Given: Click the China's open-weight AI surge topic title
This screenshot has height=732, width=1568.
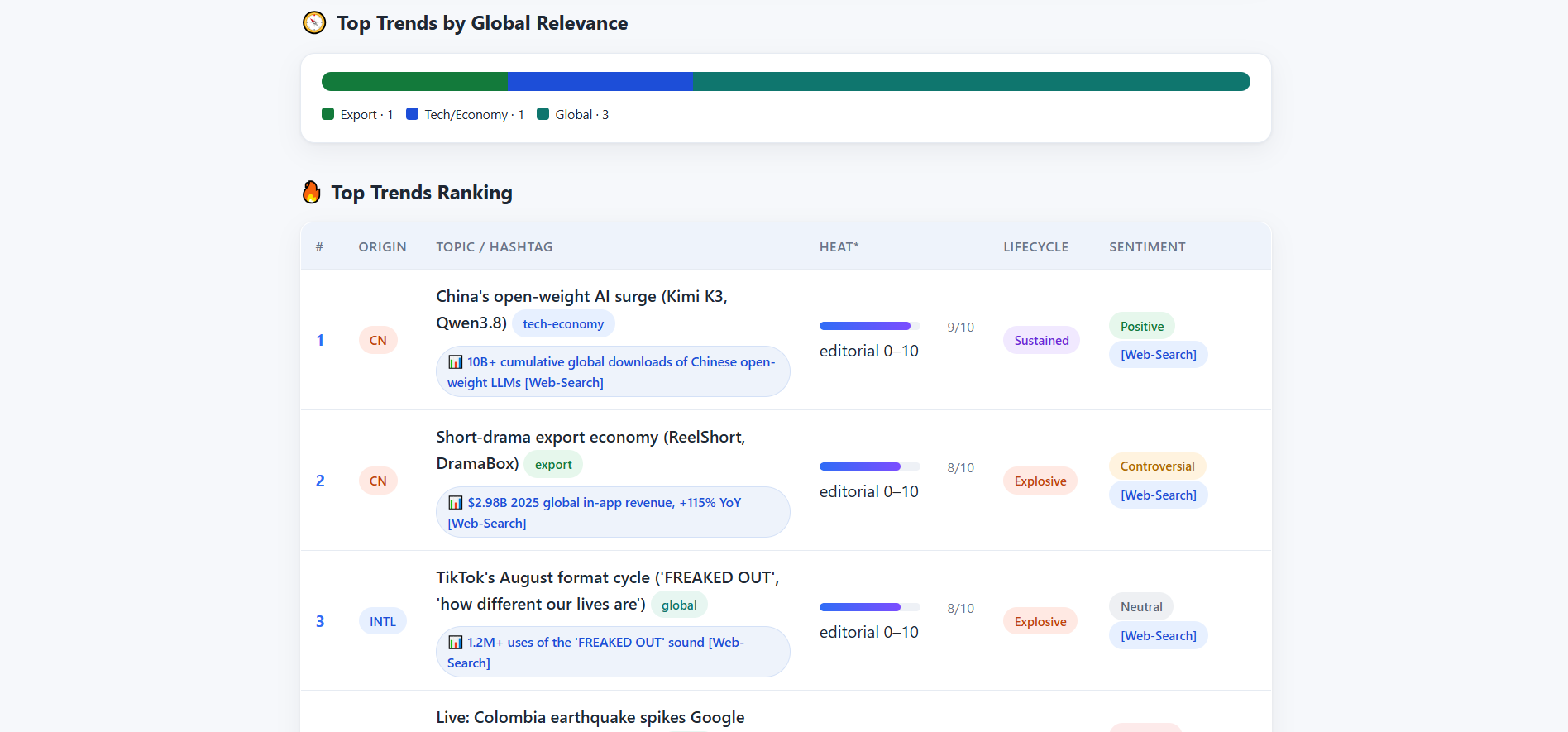Looking at the screenshot, I should tap(581, 309).
